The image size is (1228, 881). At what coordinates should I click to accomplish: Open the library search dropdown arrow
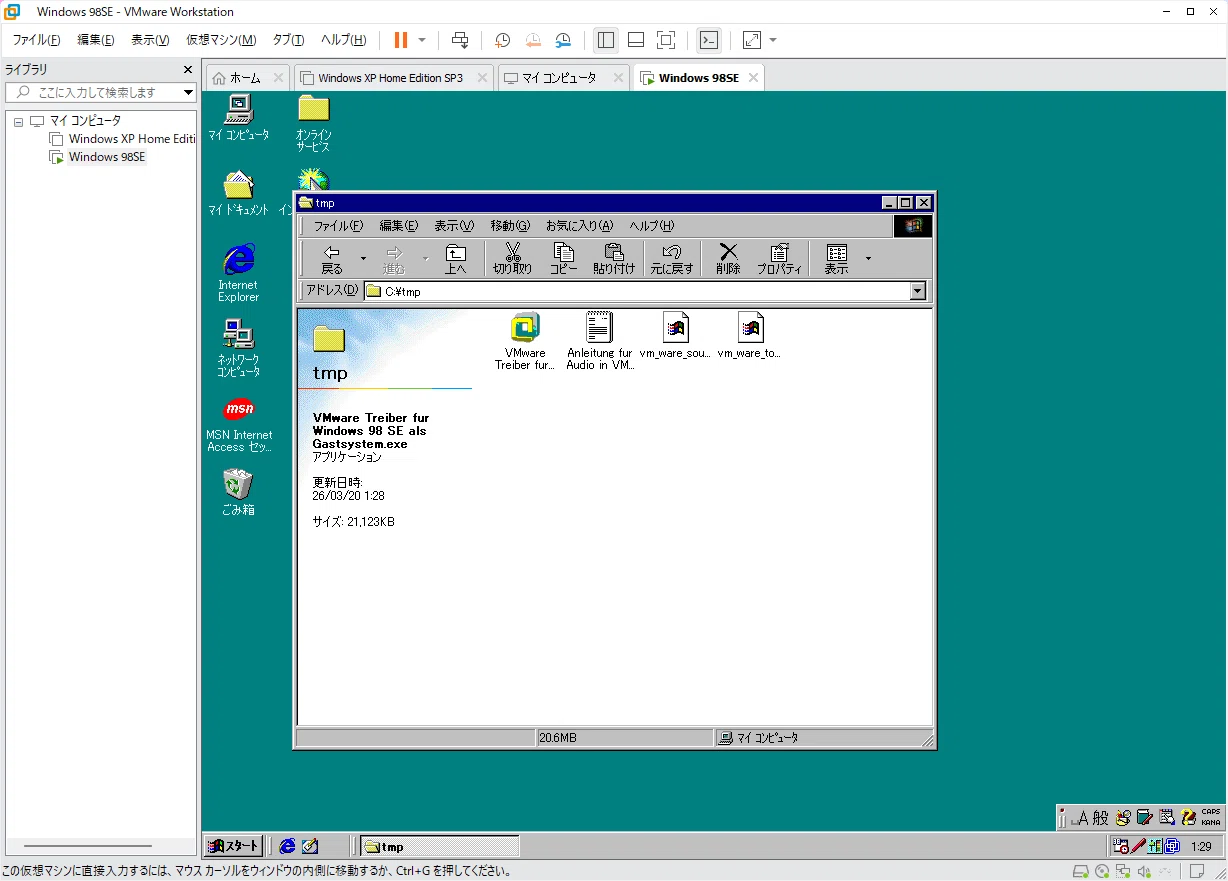(188, 92)
